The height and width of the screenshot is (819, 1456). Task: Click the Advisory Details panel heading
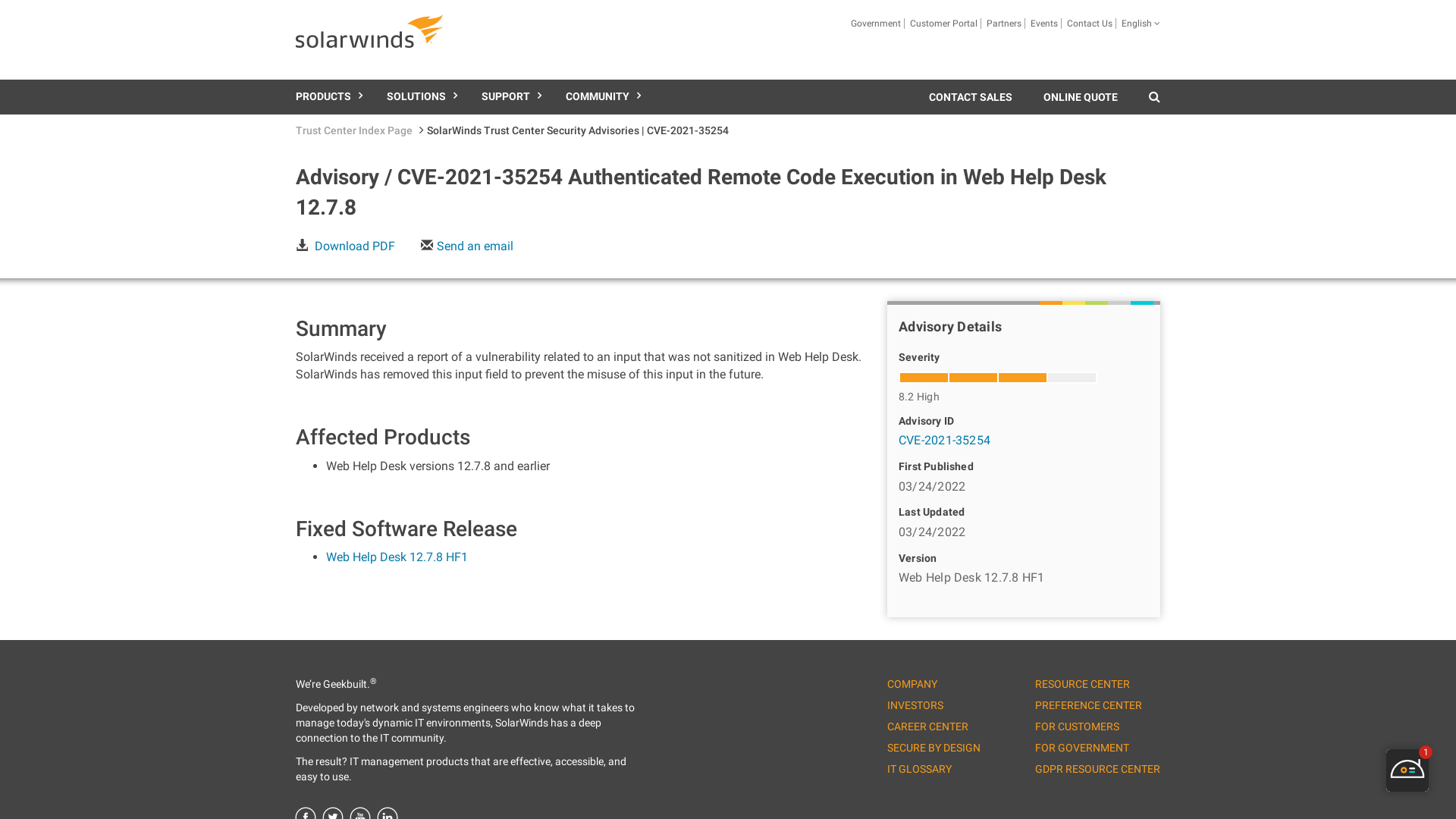[x=950, y=327]
